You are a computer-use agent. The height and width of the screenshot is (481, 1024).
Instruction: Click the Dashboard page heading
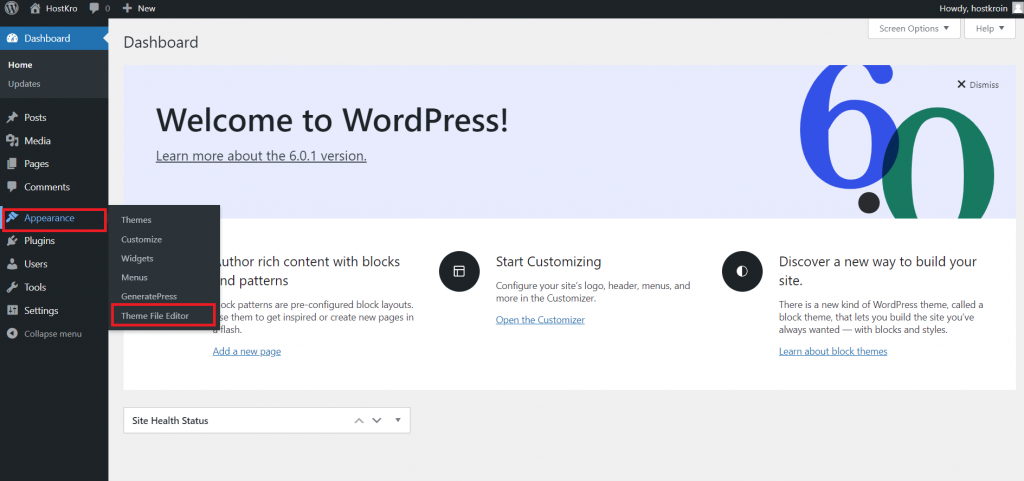(161, 43)
